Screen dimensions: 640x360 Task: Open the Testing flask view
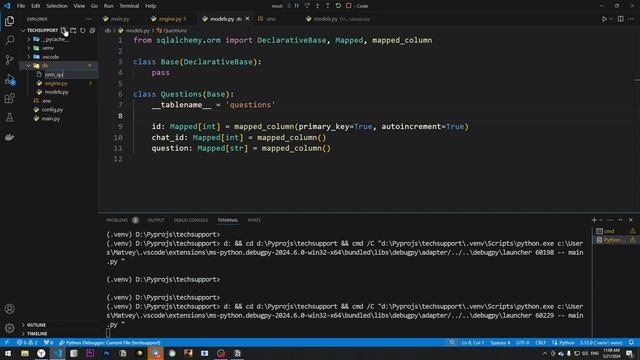[x=9, y=118]
